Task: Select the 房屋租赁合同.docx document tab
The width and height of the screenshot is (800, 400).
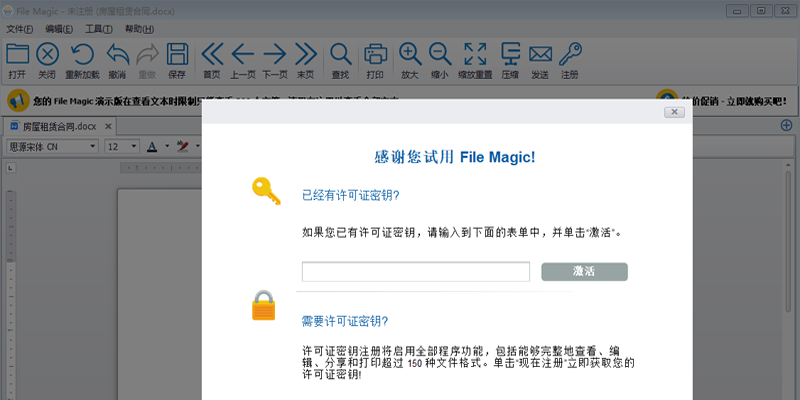Action: [59, 127]
